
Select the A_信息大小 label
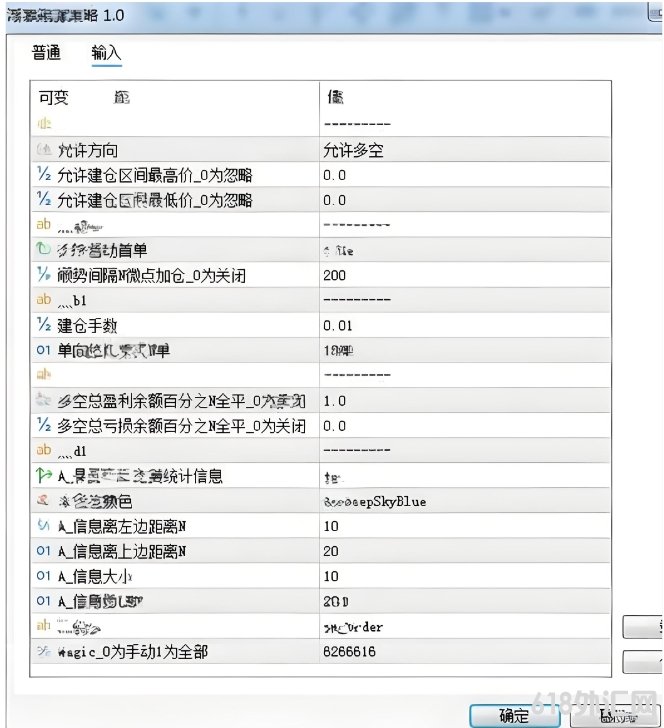[95, 577]
